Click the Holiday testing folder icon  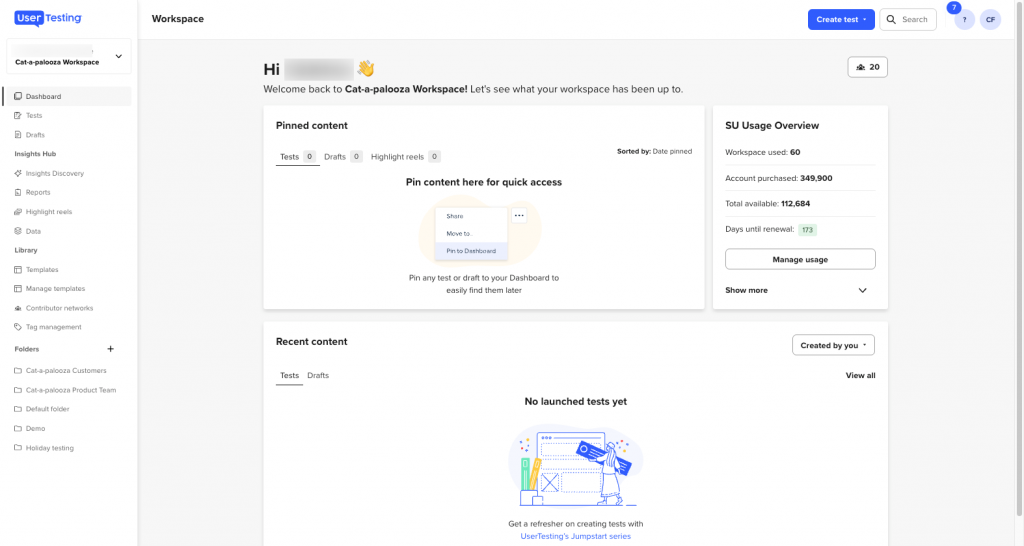click(18, 448)
